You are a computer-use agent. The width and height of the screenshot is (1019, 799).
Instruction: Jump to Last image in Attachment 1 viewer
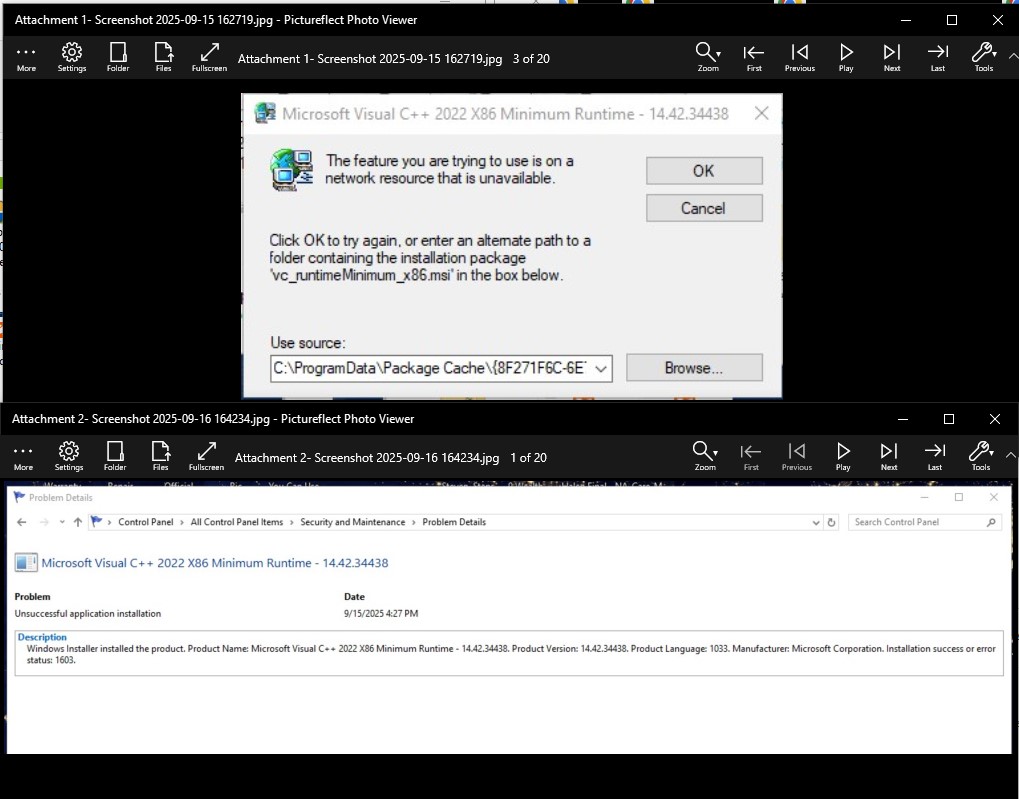[x=938, y=58]
